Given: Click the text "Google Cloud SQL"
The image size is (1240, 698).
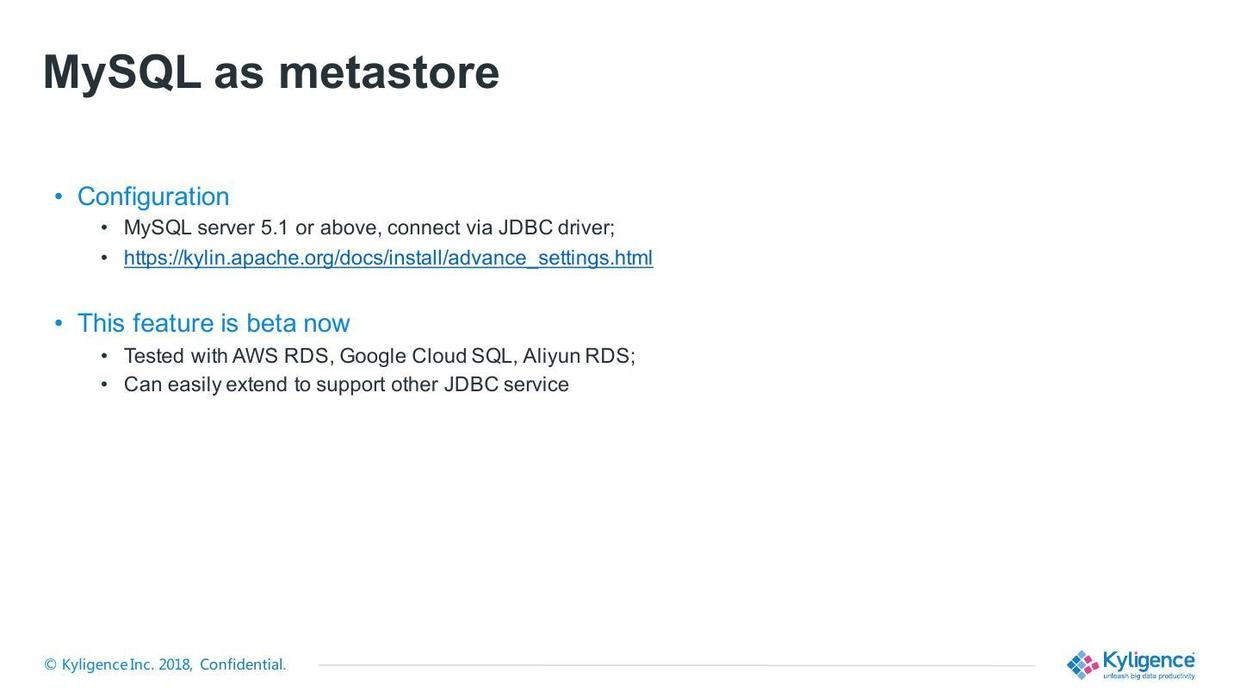Looking at the screenshot, I should (427, 356).
